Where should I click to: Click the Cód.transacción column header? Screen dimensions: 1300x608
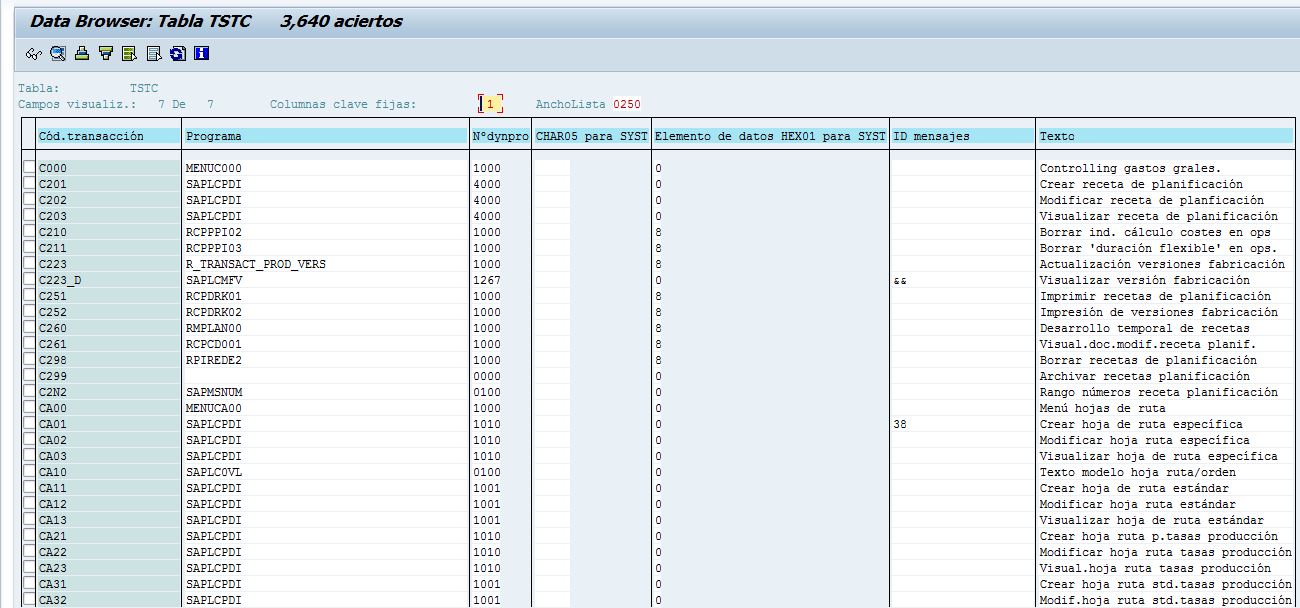[x=108, y=136]
